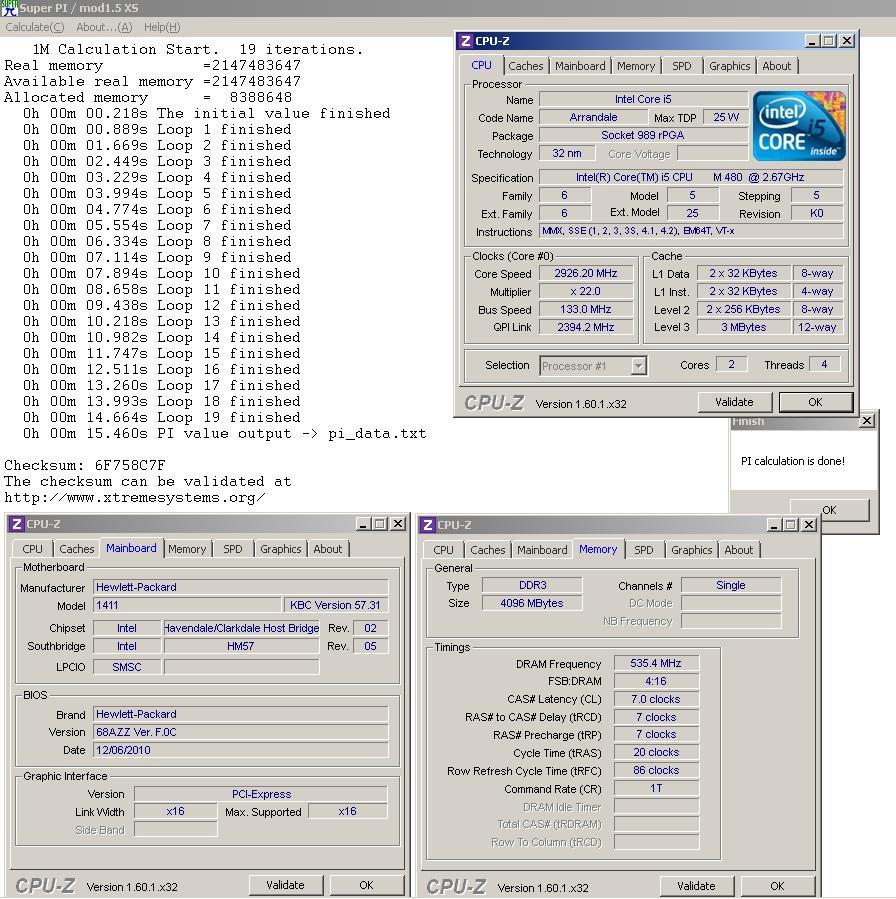Click the Memory Size 4096 MBytes field

[x=532, y=603]
